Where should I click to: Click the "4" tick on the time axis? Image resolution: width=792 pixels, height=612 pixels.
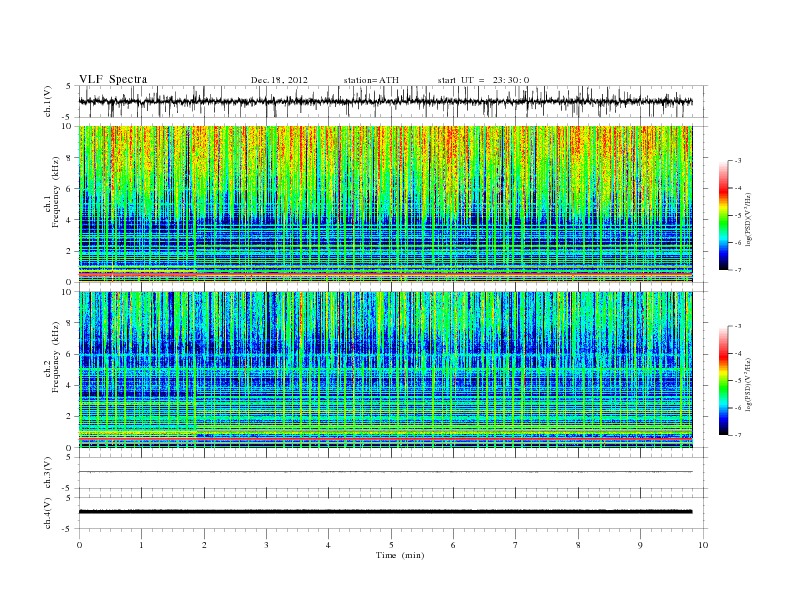point(329,545)
